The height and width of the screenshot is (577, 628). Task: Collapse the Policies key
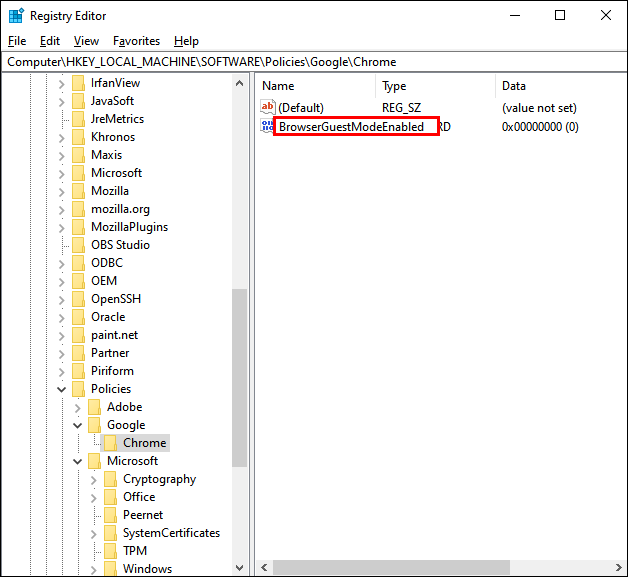(61, 389)
